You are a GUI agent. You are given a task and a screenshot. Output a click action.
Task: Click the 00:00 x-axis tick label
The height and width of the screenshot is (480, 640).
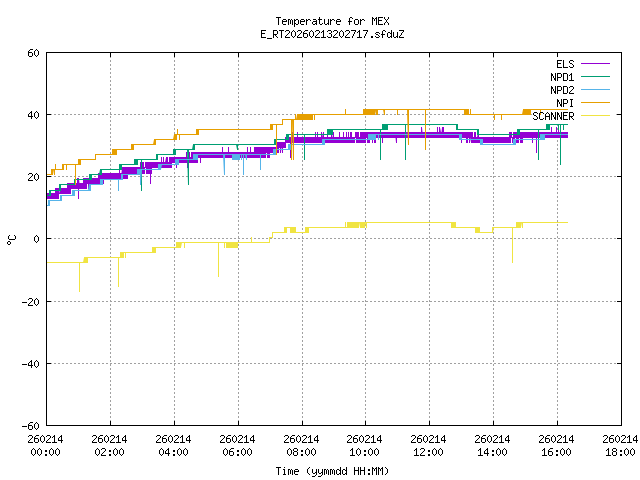point(46,445)
